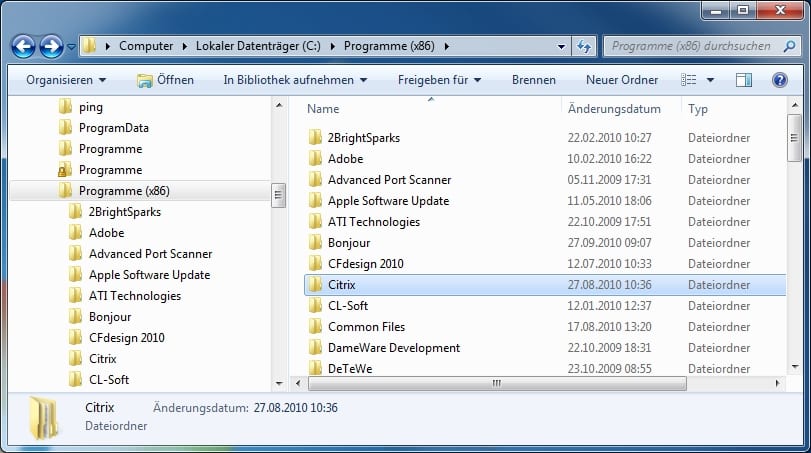Screen dimensions: 811x453
Task: Click Computer in the address breadcrumb
Action: tap(146, 46)
